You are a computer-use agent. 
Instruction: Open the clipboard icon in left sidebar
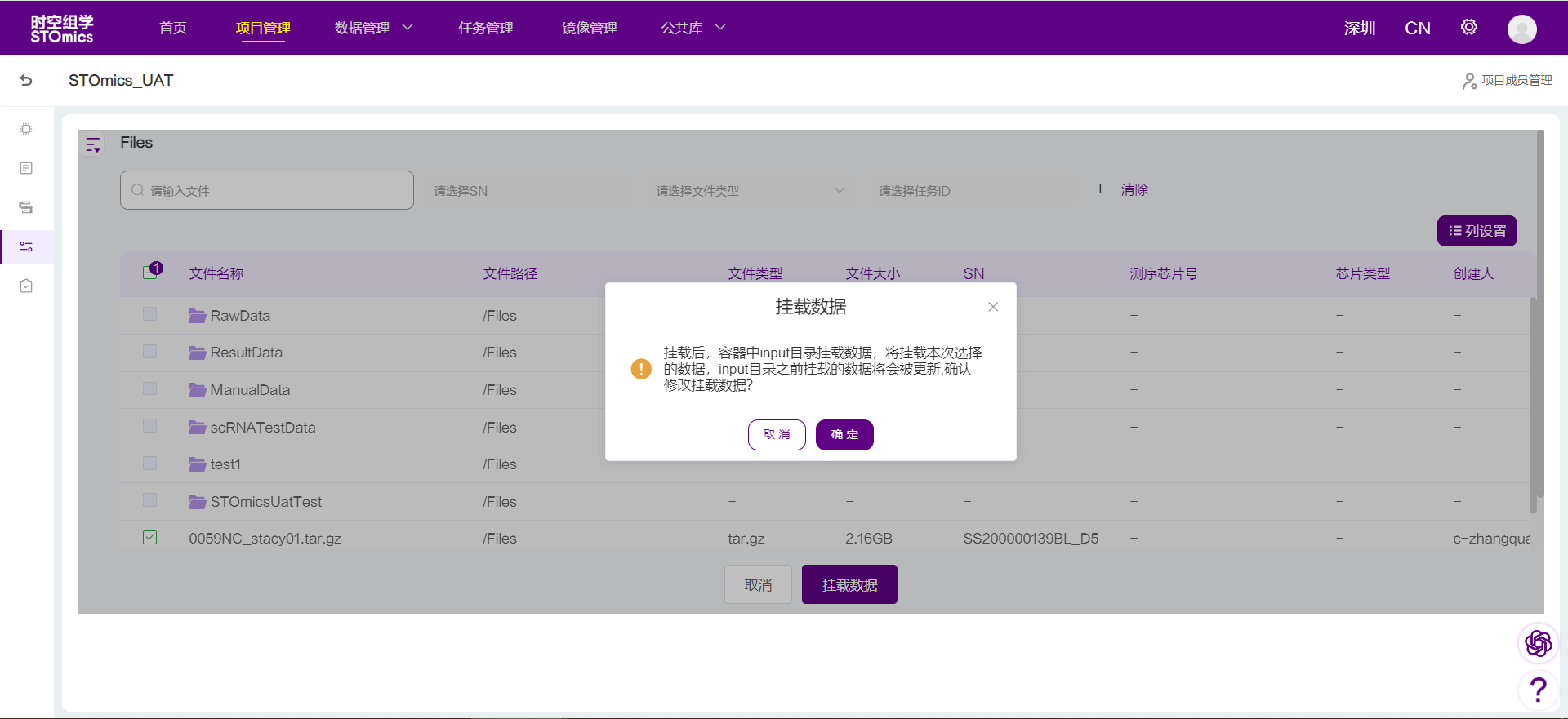coord(26,286)
